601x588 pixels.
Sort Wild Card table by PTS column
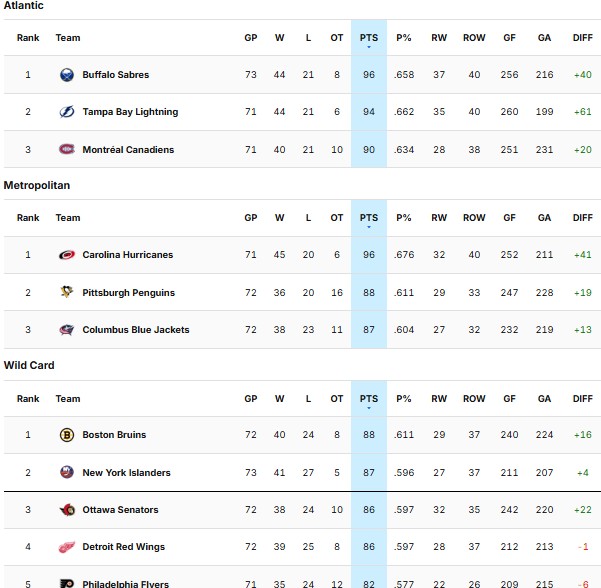[368, 398]
